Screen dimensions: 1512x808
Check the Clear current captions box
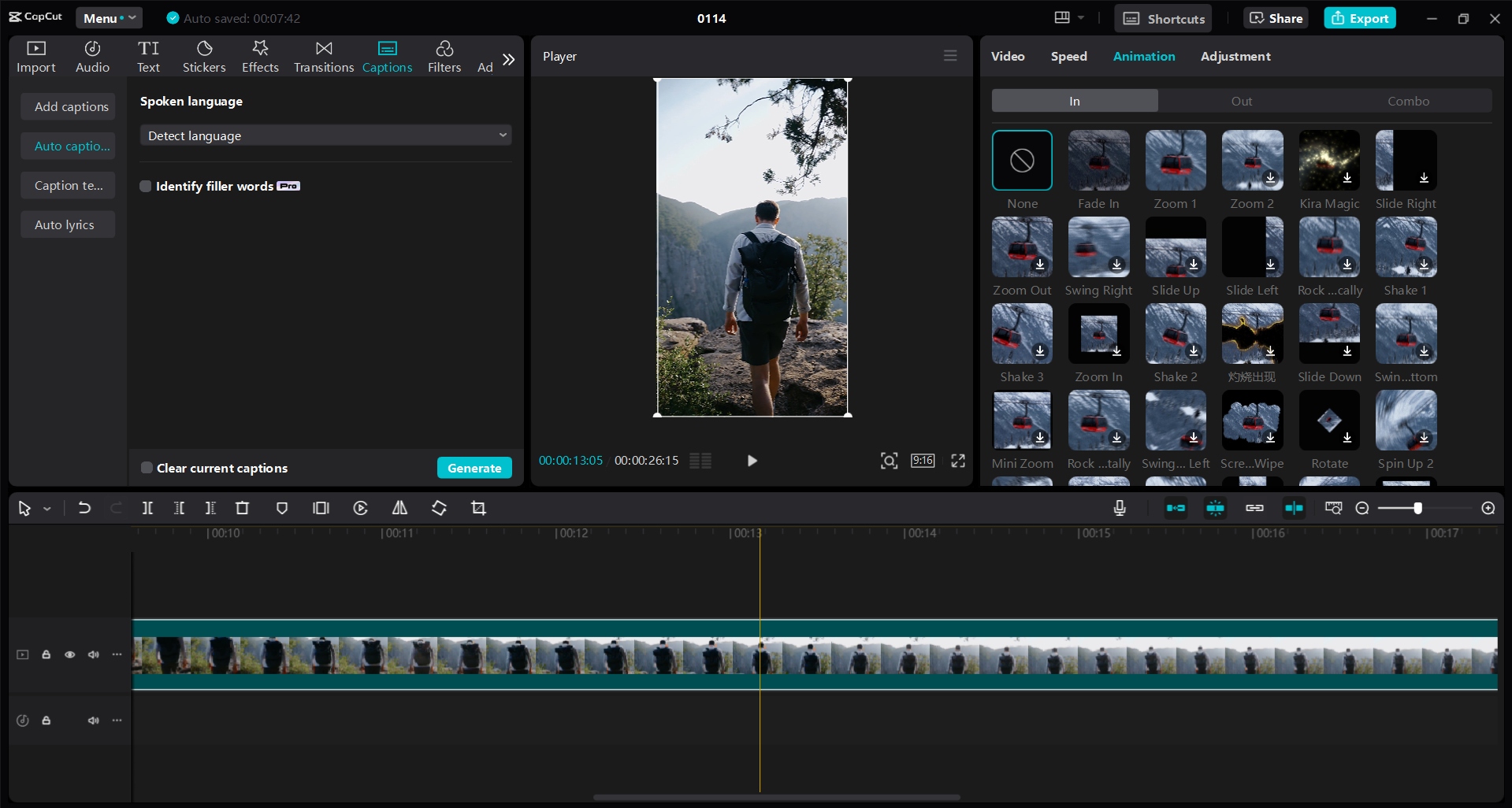[x=147, y=467]
